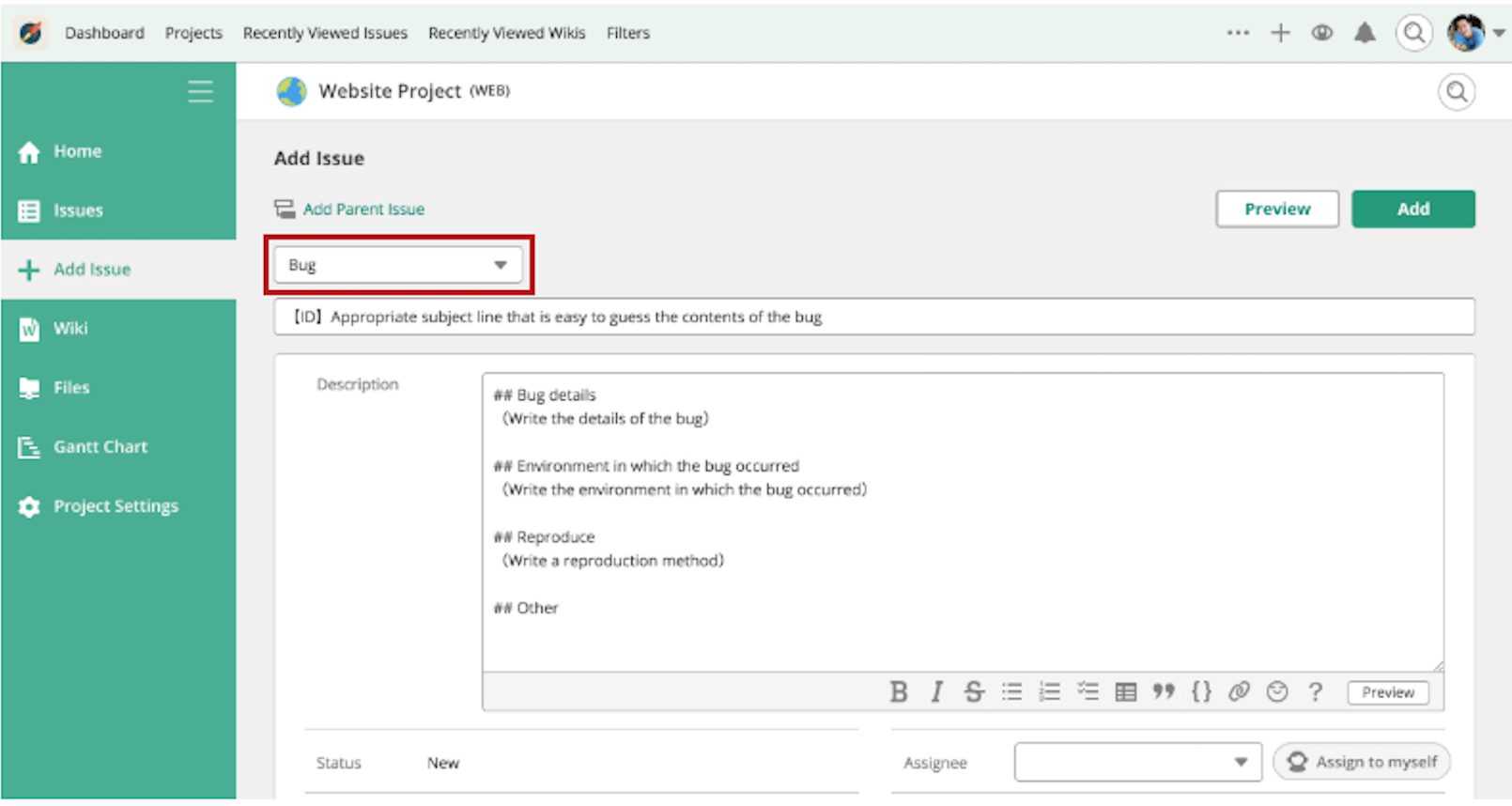Insert link in editor toolbar
This screenshot has height=806, width=1512.
pyautogui.click(x=1239, y=692)
